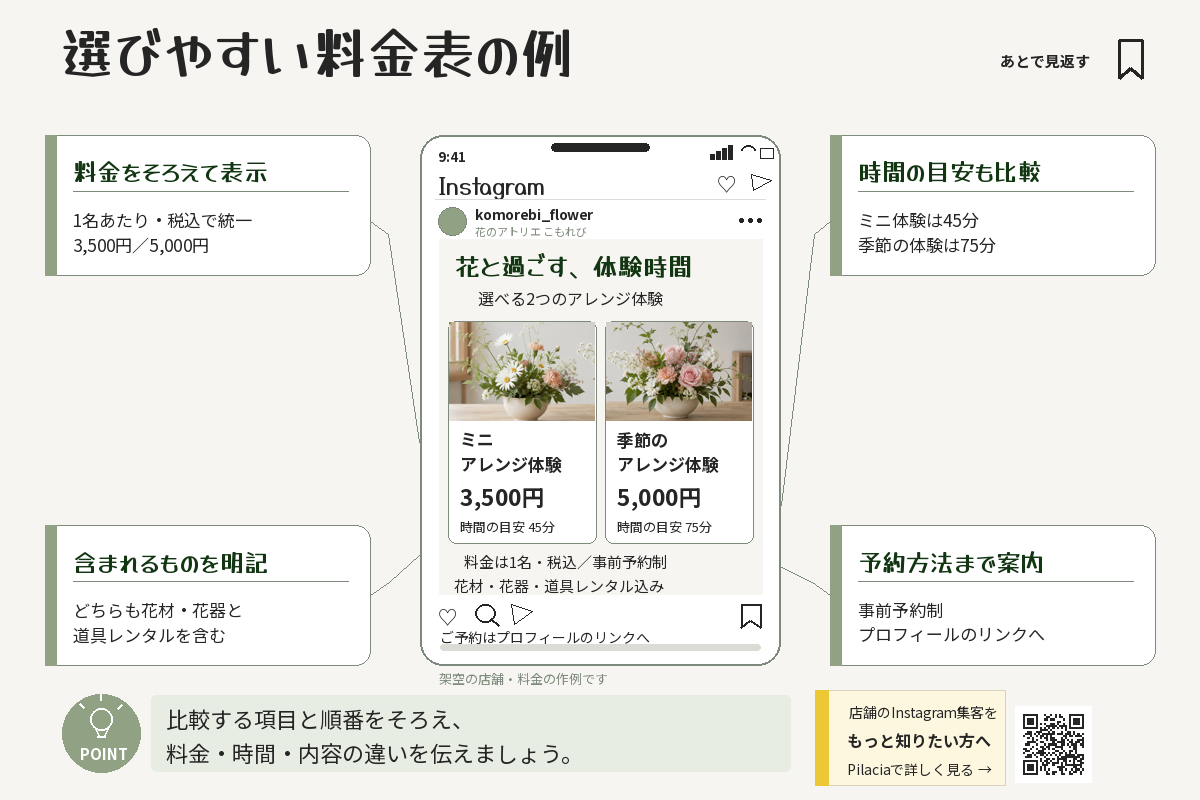Open the komorebi_flower username link
Image resolution: width=1200 pixels, height=800 pixels.
coord(534,215)
